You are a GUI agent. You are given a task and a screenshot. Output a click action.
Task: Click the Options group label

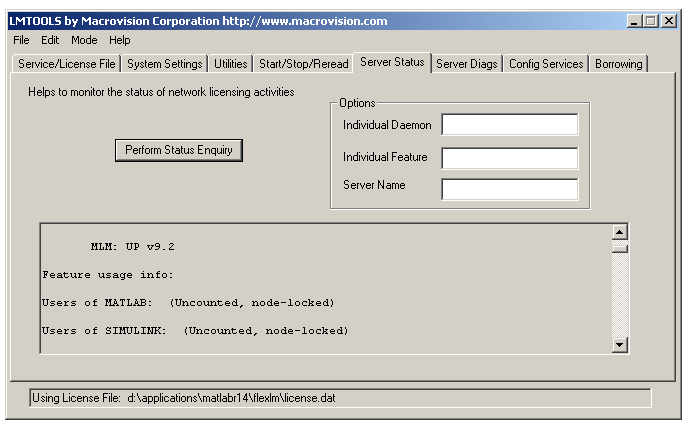(x=357, y=103)
